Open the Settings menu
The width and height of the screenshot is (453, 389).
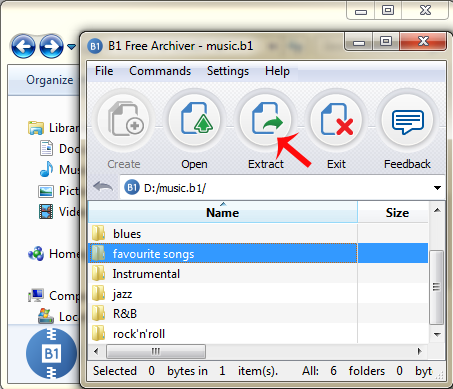tap(228, 71)
